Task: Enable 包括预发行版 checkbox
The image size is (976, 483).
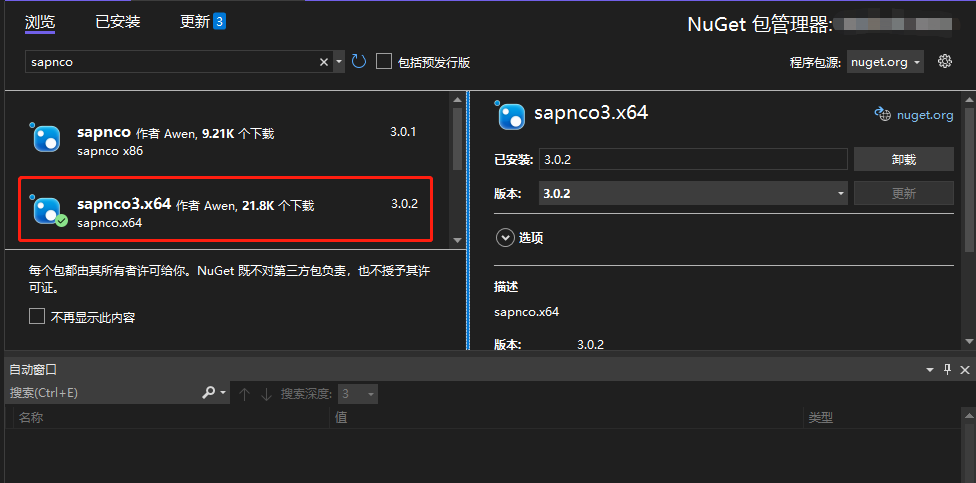Action: coord(383,61)
